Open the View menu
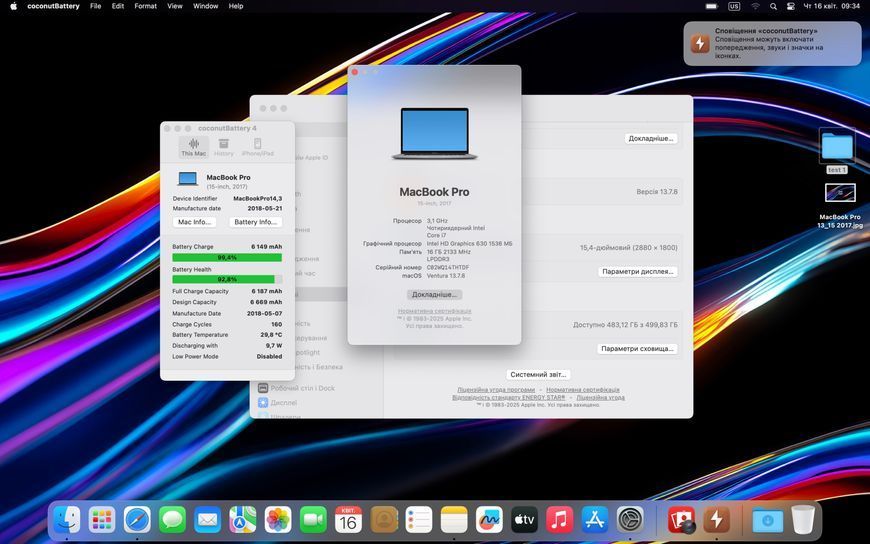Image resolution: width=870 pixels, height=544 pixels. pyautogui.click(x=175, y=6)
